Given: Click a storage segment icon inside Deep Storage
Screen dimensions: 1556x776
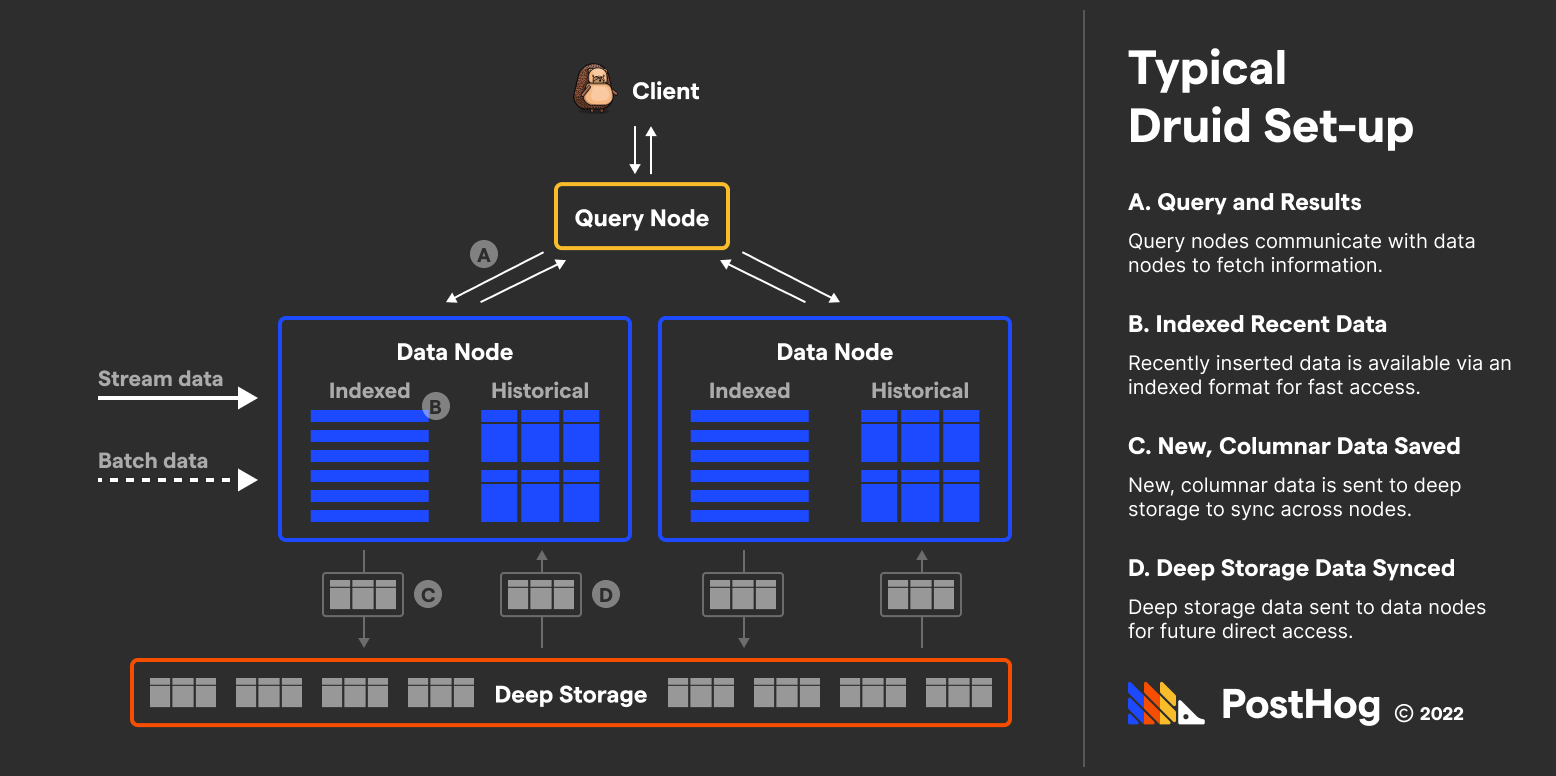Looking at the screenshot, I should pos(182,691).
